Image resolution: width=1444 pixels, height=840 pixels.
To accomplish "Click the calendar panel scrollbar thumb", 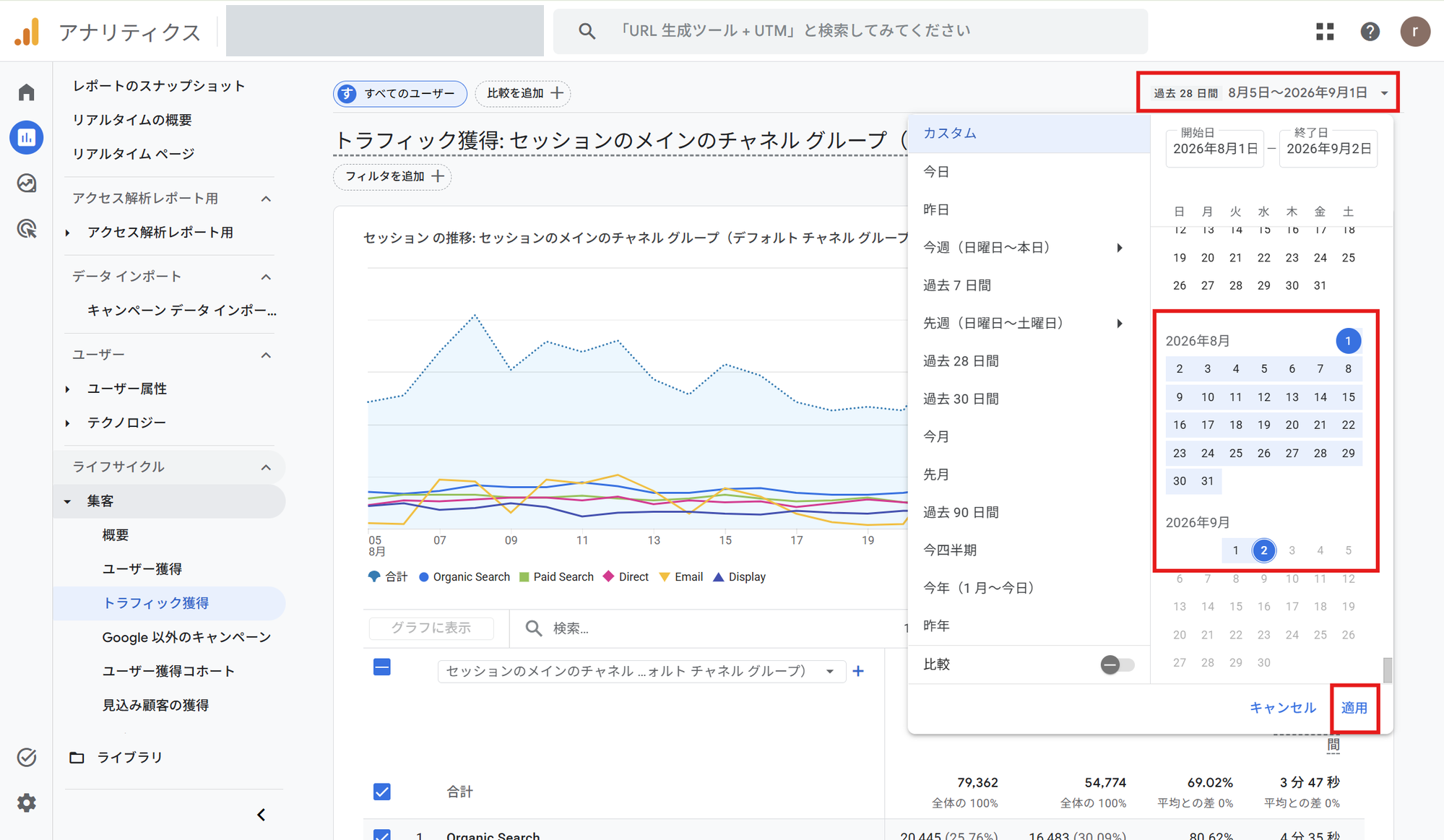I will tap(1387, 670).
